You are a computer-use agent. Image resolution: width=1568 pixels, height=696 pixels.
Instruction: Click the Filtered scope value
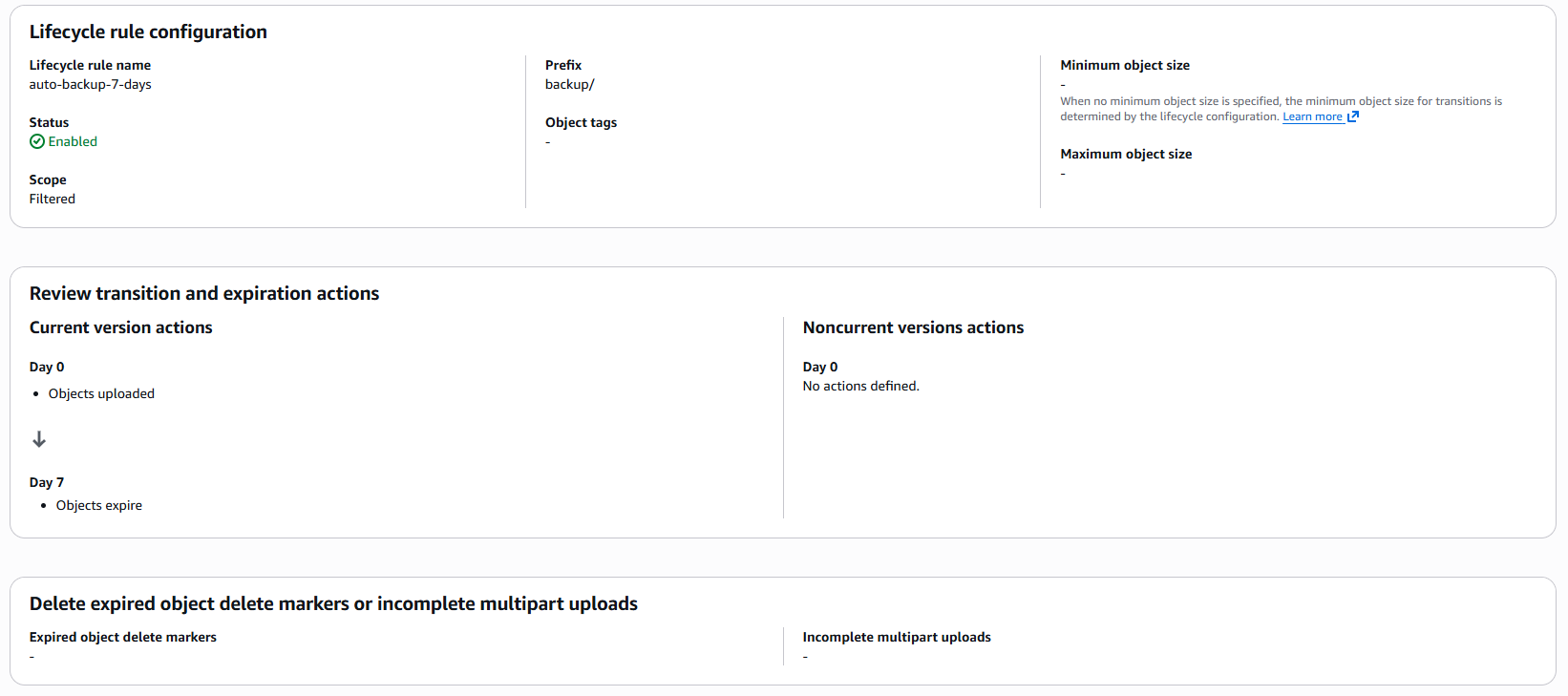point(52,199)
